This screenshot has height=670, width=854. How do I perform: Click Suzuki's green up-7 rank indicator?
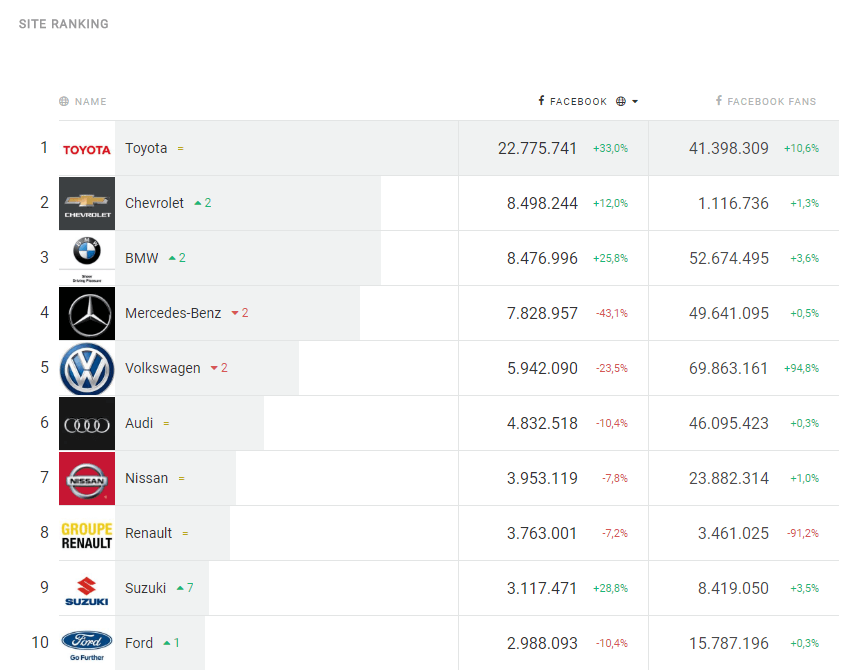[x=185, y=588]
